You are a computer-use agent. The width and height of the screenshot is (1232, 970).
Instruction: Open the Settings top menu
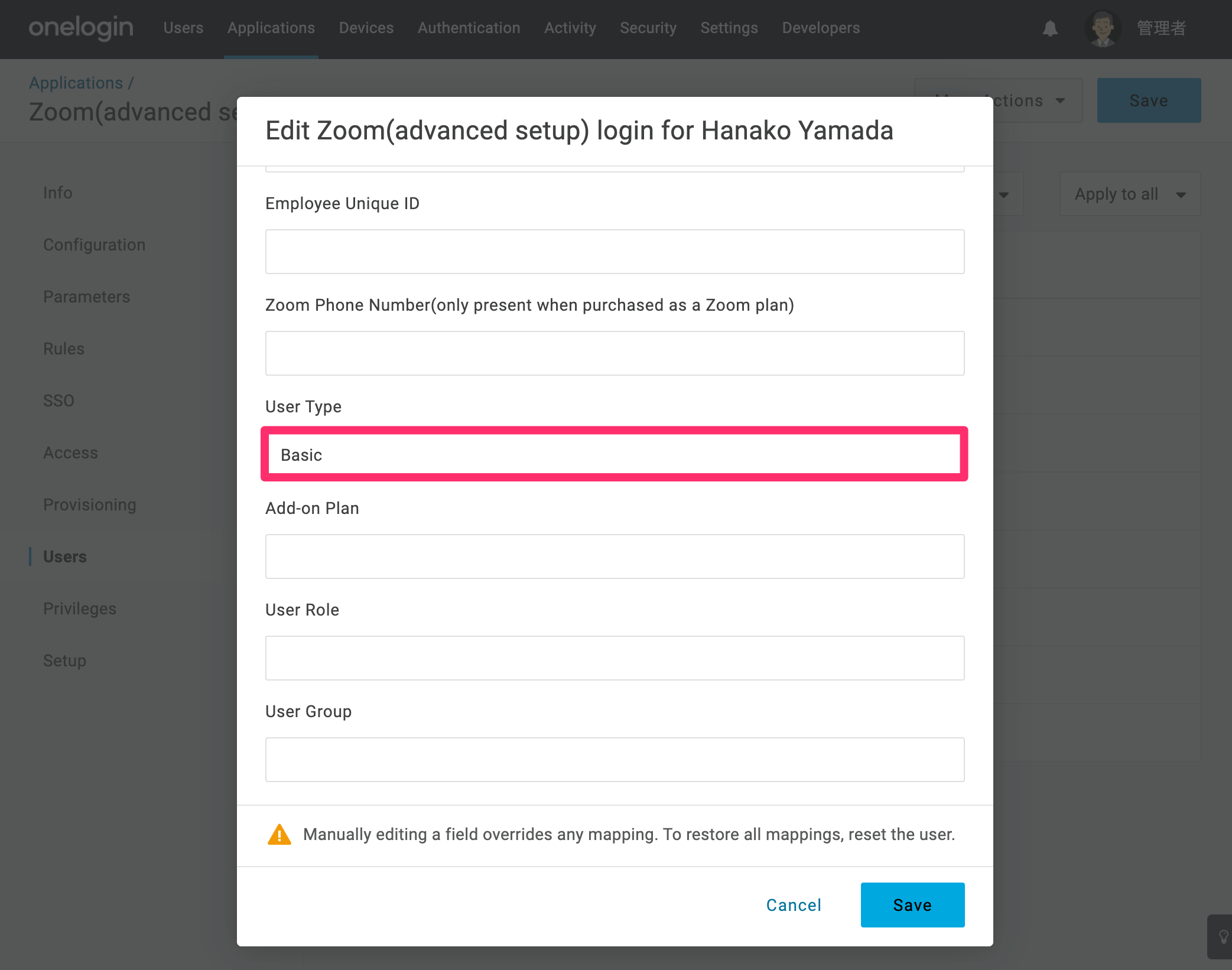click(729, 28)
